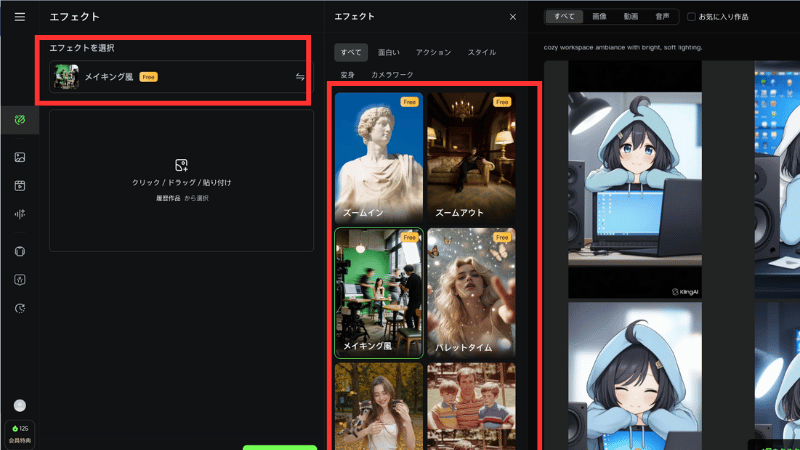Image resolution: width=800 pixels, height=450 pixels.
Task: Enable the お気に入り作品 checkbox
Action: click(x=691, y=17)
